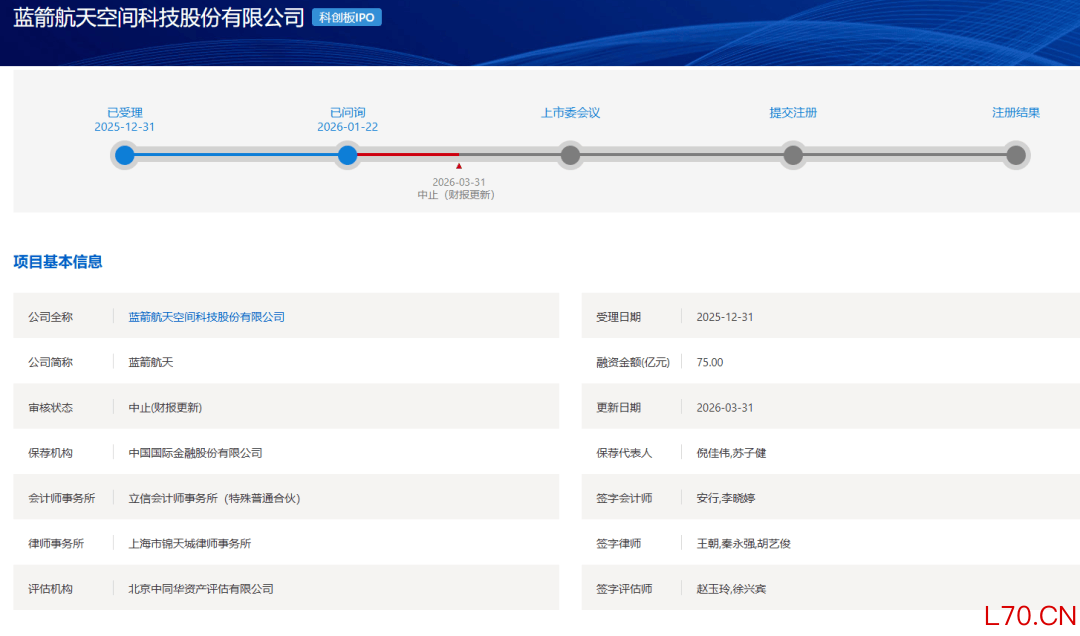The image size is (1080, 636).
Task: Click the 已受理 stage label
Action: coord(125,113)
